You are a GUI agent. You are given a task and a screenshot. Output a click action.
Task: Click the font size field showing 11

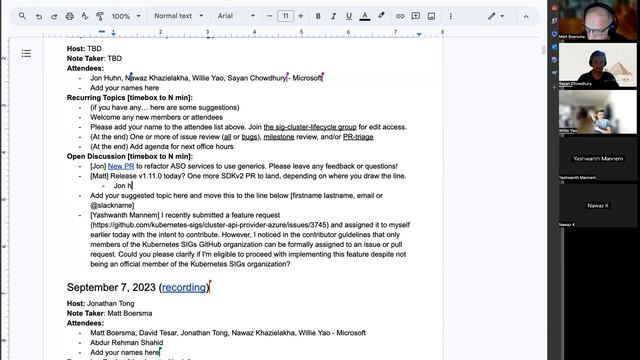(x=285, y=16)
